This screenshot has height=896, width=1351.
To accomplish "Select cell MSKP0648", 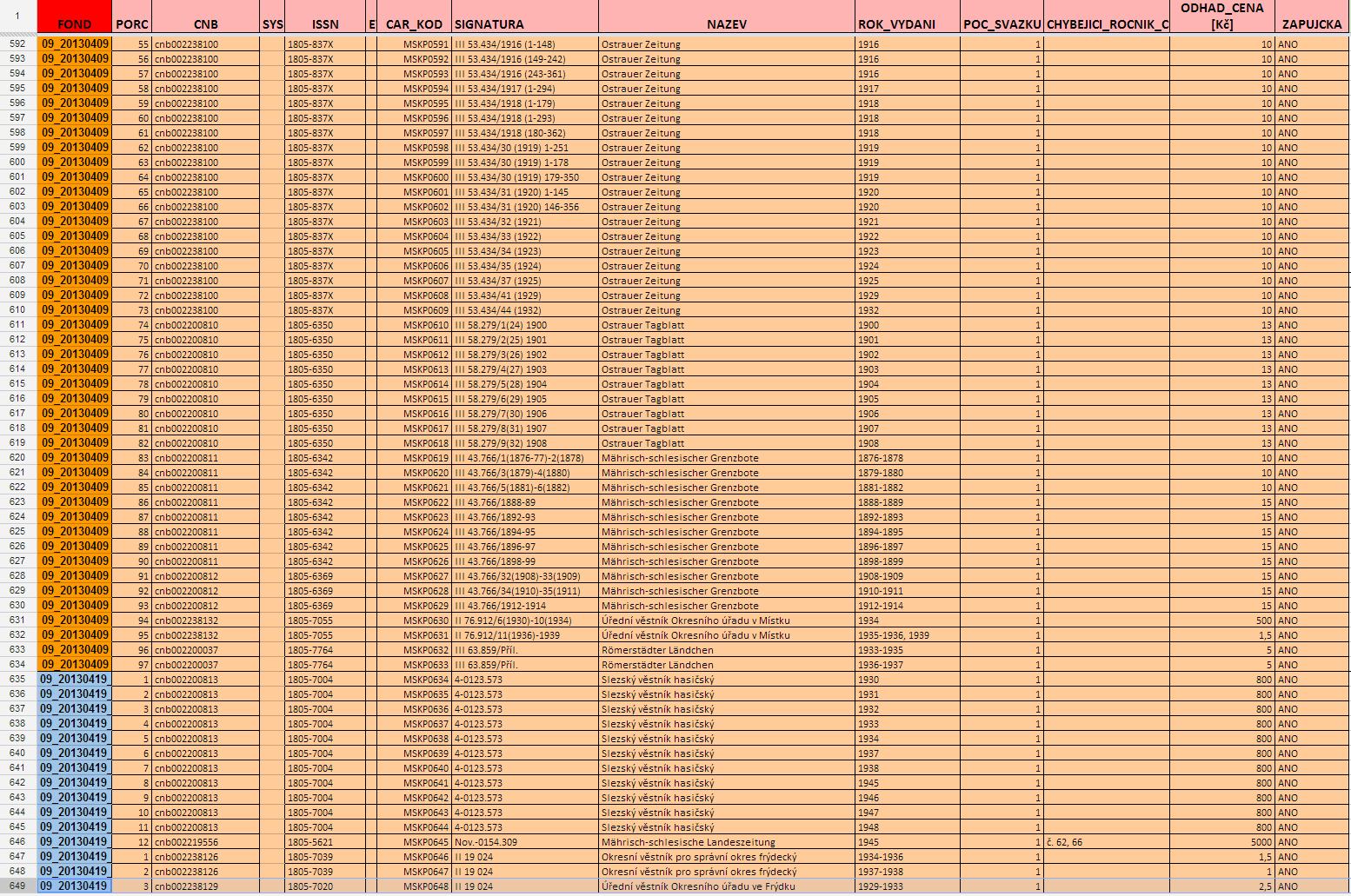I will tap(414, 886).
